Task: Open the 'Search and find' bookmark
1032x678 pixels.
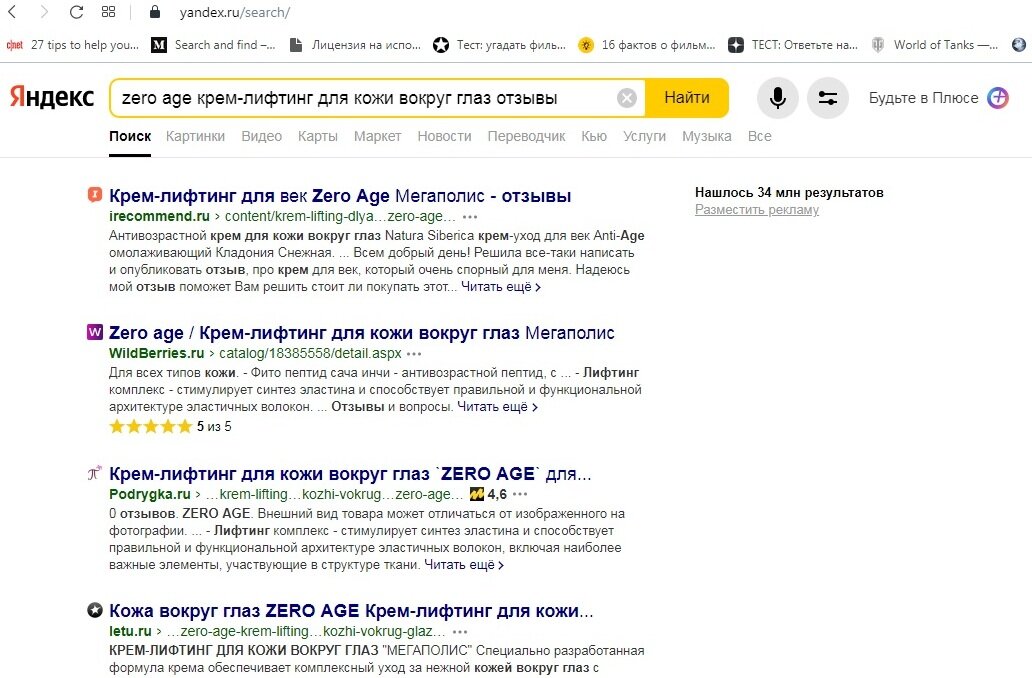Action: click(214, 45)
